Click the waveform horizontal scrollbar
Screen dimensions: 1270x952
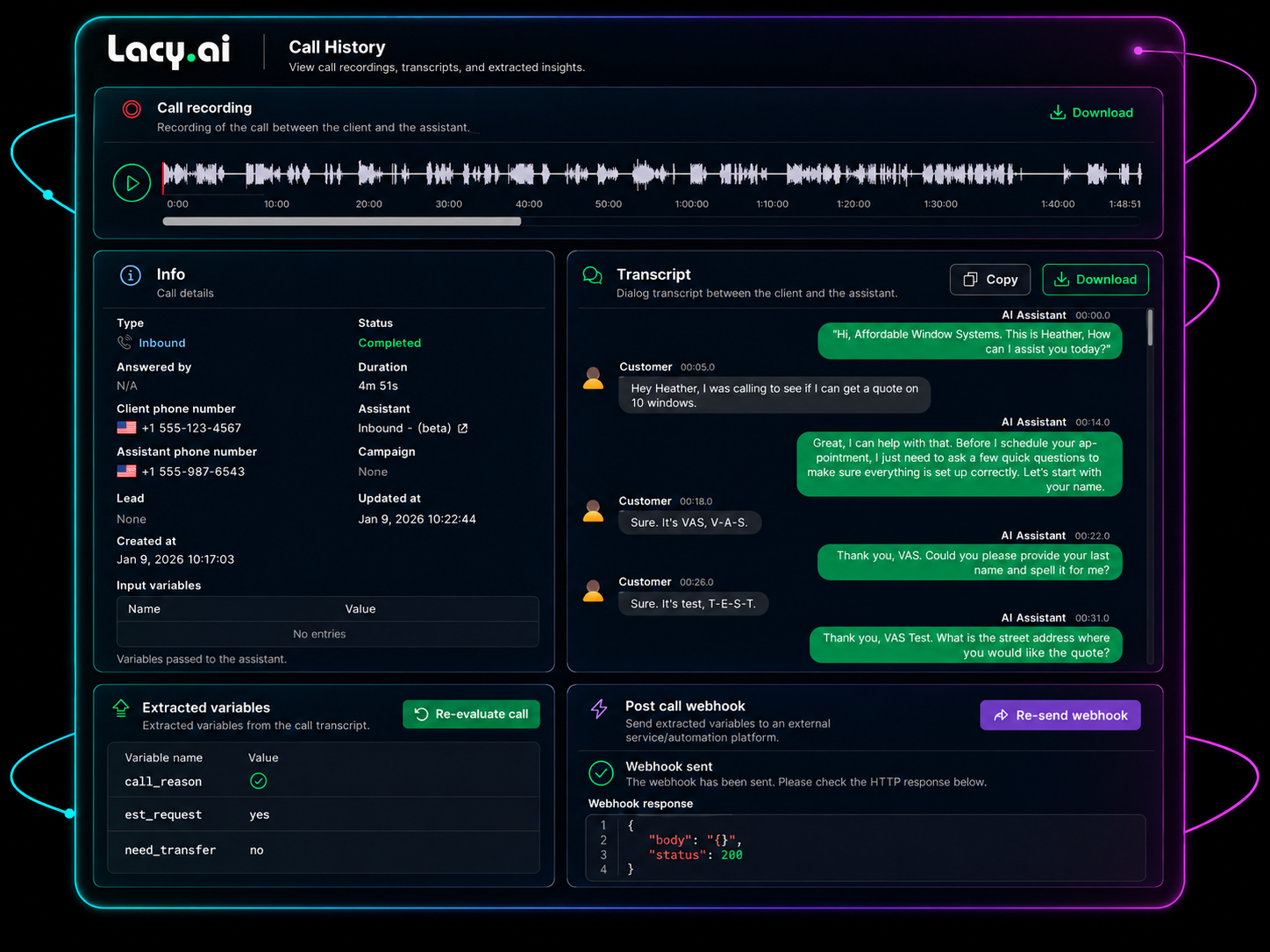(342, 222)
